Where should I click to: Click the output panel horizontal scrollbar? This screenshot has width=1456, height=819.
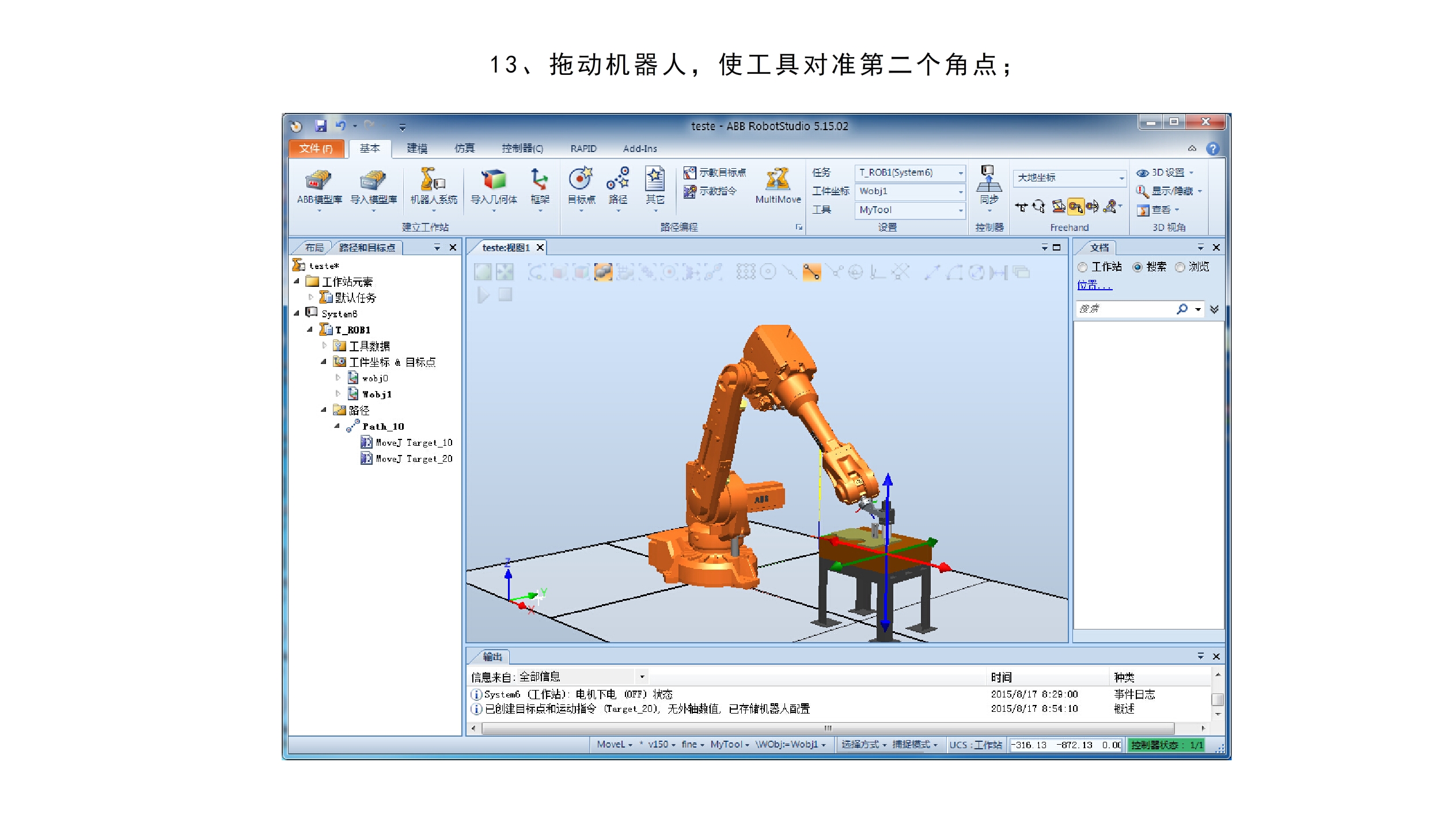tap(827, 728)
